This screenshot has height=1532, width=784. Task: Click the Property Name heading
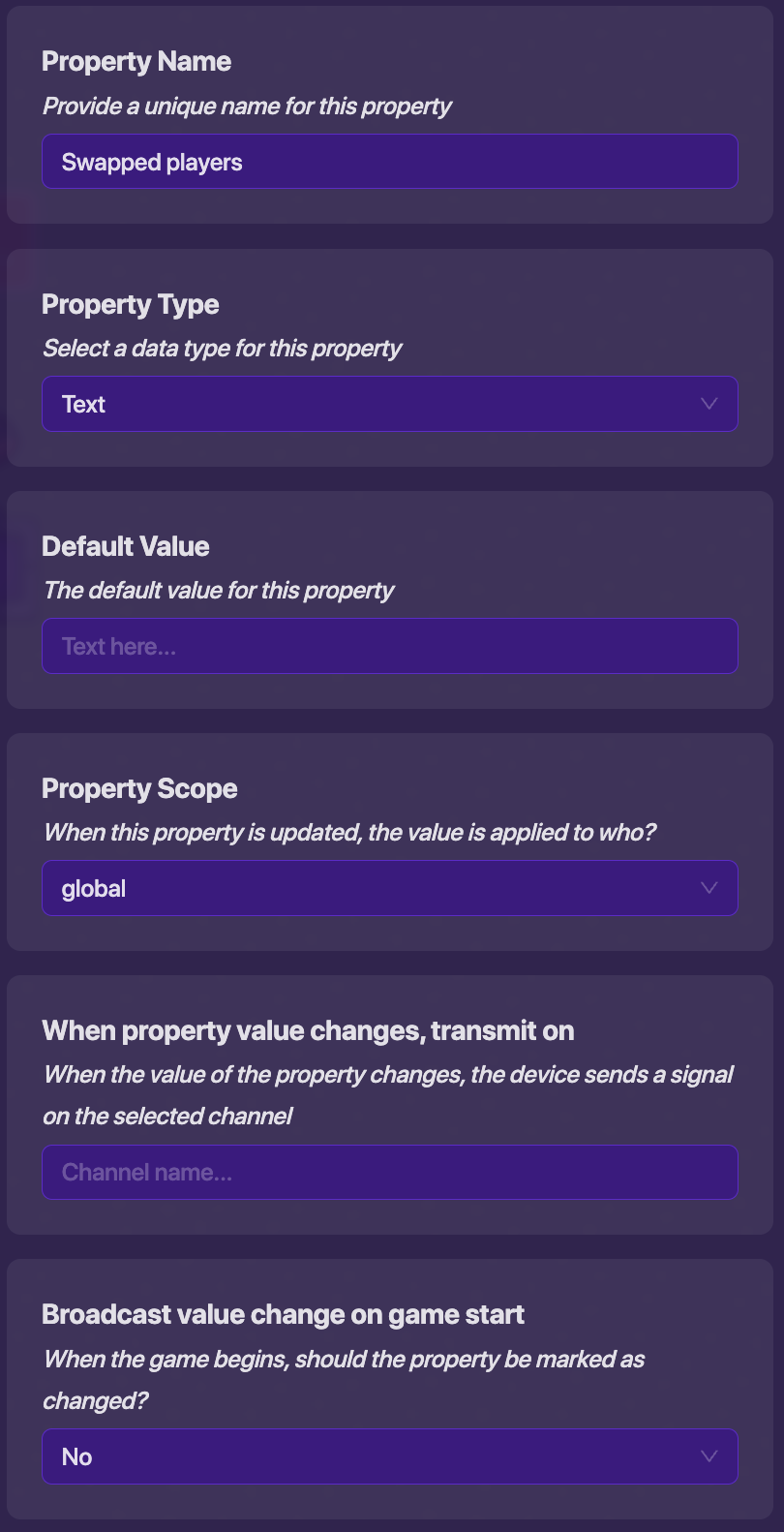click(136, 62)
